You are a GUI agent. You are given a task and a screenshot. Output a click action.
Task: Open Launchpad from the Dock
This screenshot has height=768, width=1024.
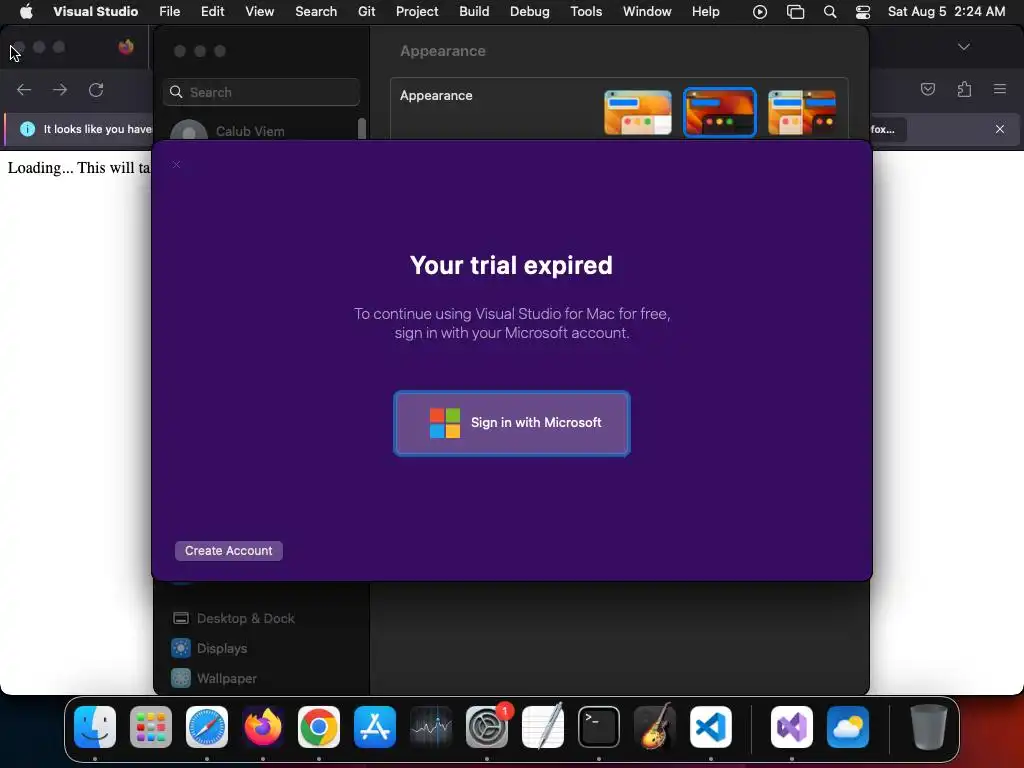click(151, 727)
